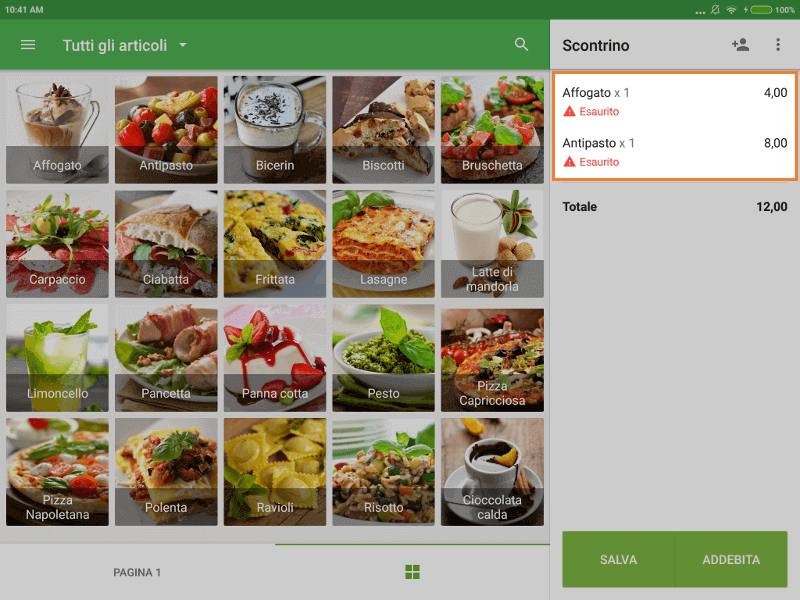The width and height of the screenshot is (800, 600).
Task: Tap the Cioccolata calda tile
Action: [x=492, y=472]
